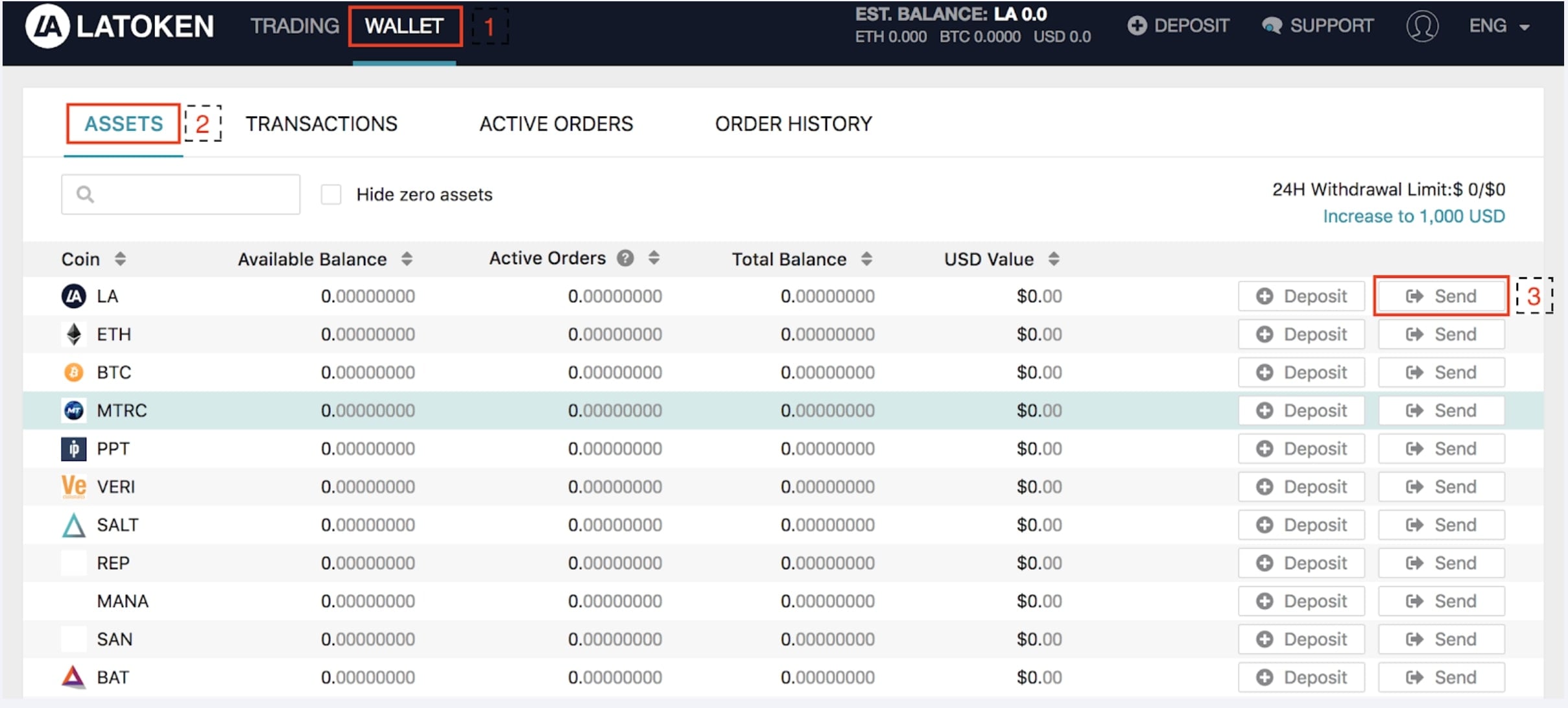Send MANA coin
This screenshot has height=708, width=1568.
(1441, 601)
